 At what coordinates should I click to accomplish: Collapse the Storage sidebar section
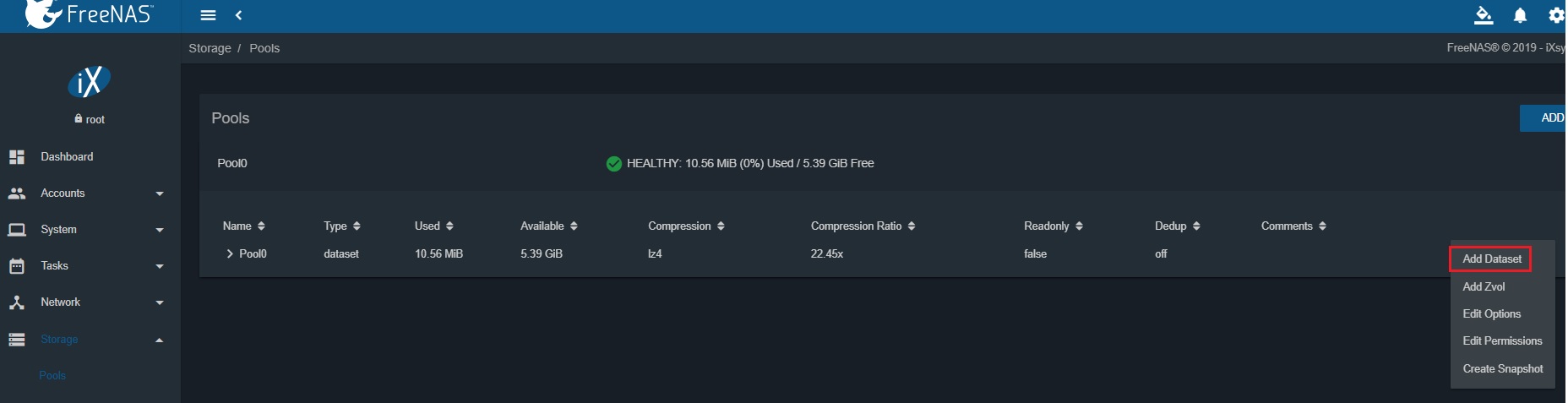pos(160,340)
